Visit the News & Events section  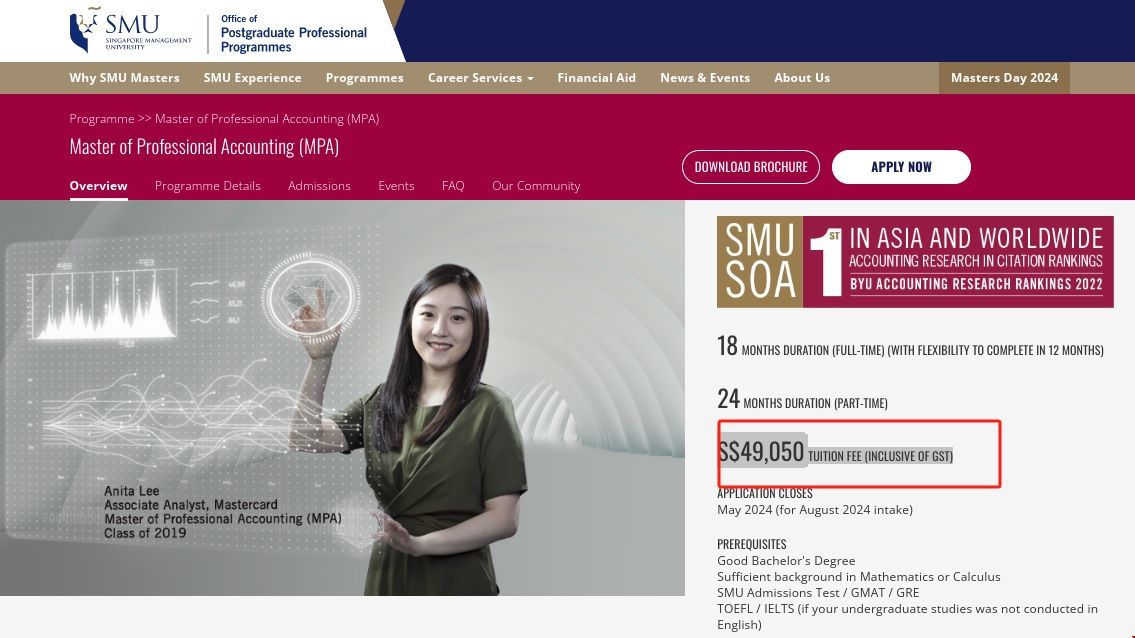point(705,77)
